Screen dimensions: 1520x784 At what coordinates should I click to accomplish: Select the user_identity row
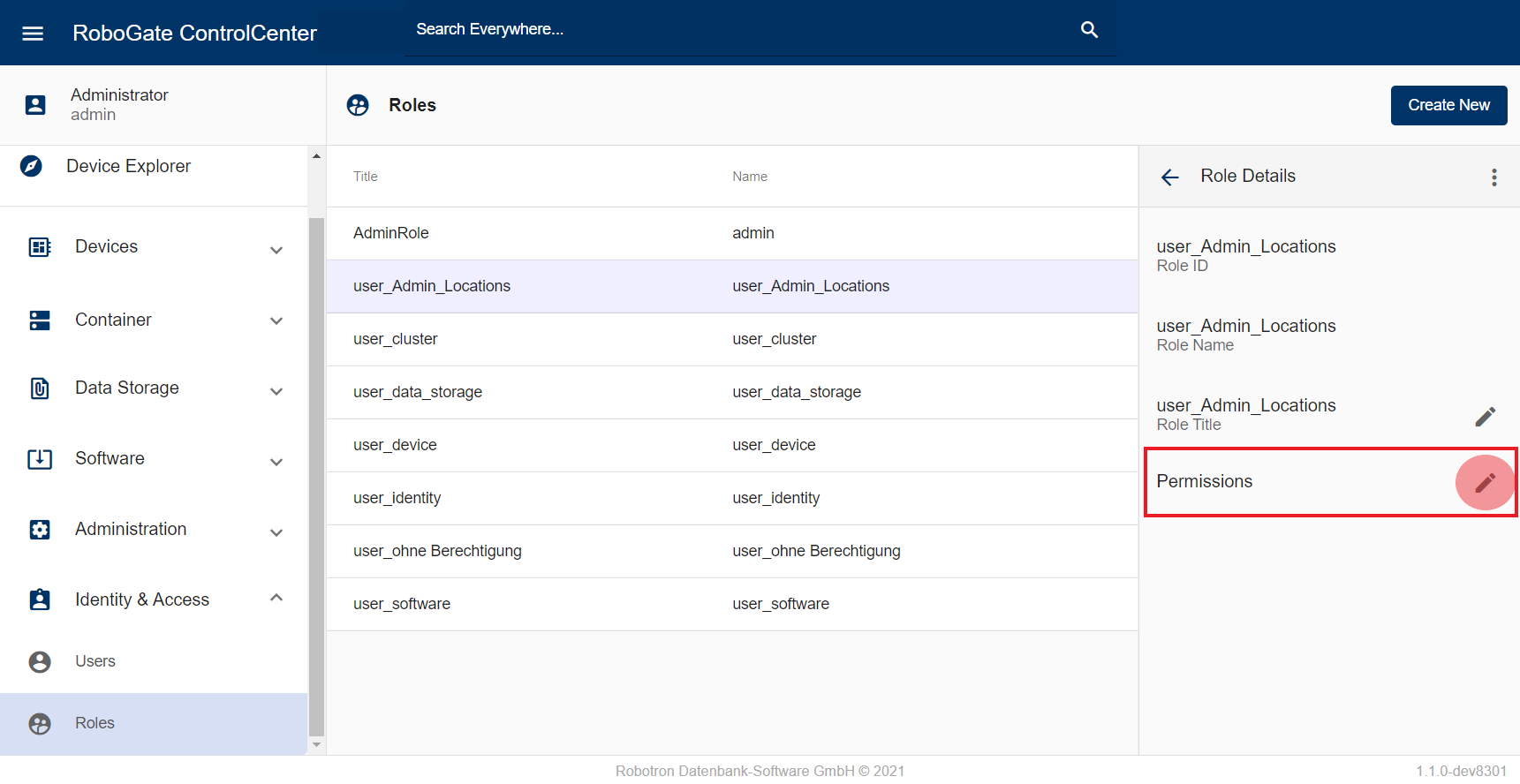(732, 498)
